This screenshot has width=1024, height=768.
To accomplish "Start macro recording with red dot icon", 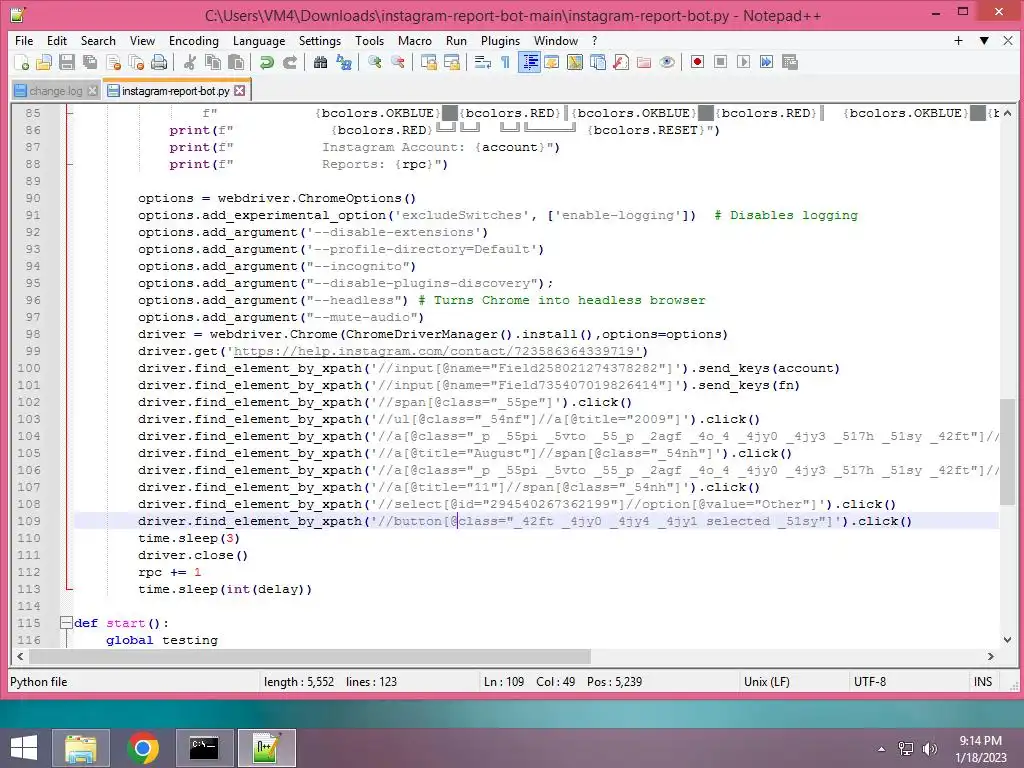I will coord(697,62).
